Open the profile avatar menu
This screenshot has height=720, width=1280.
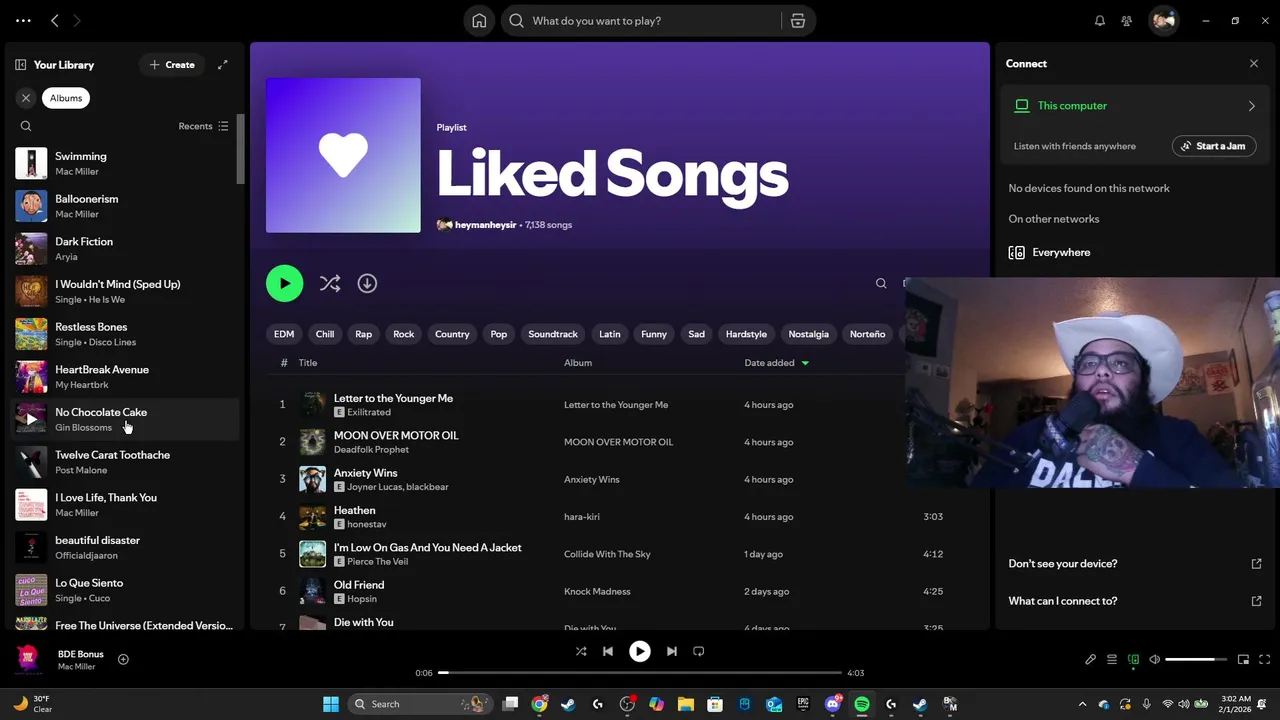pos(1163,21)
